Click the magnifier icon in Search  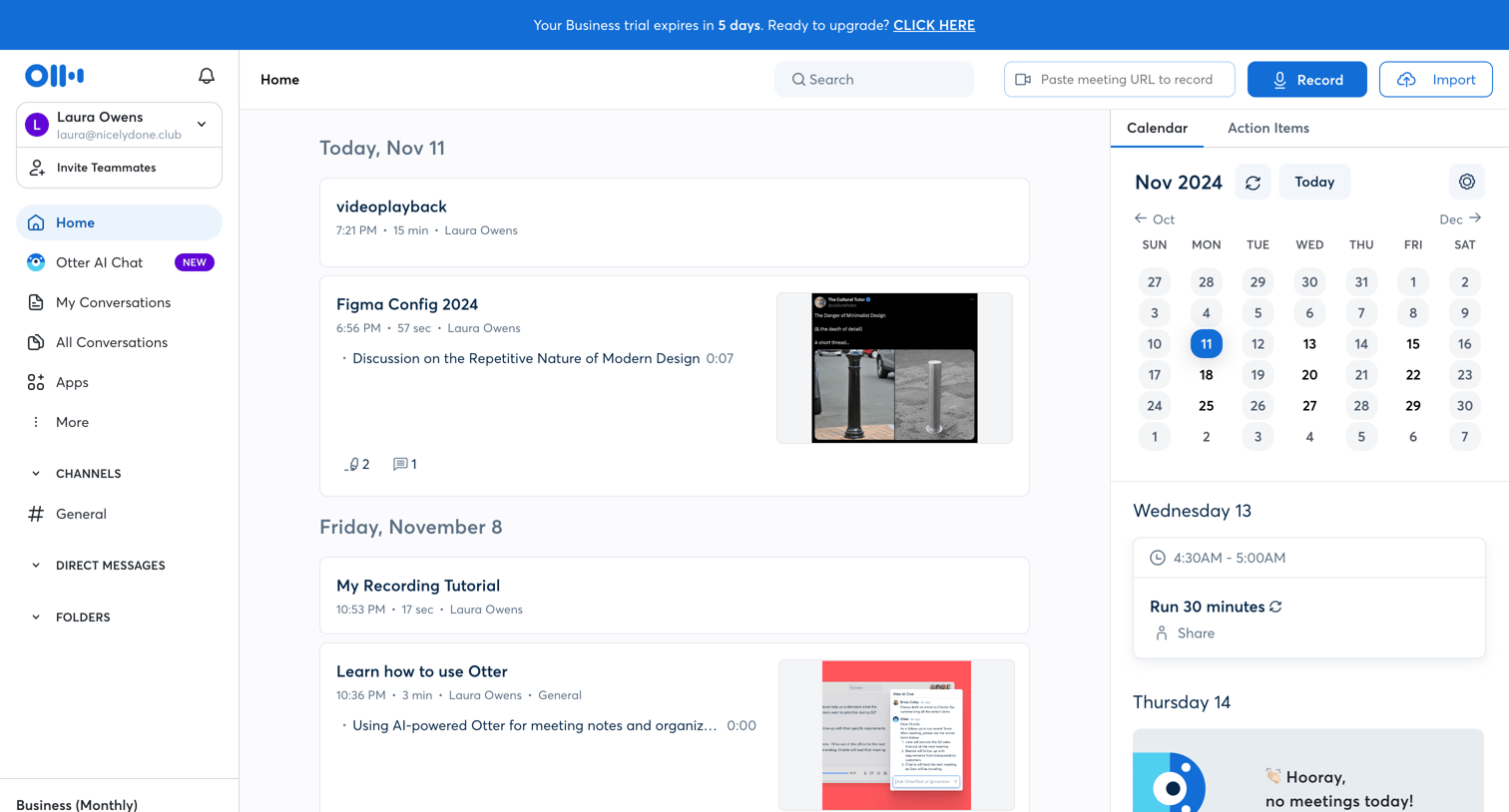[x=798, y=80]
